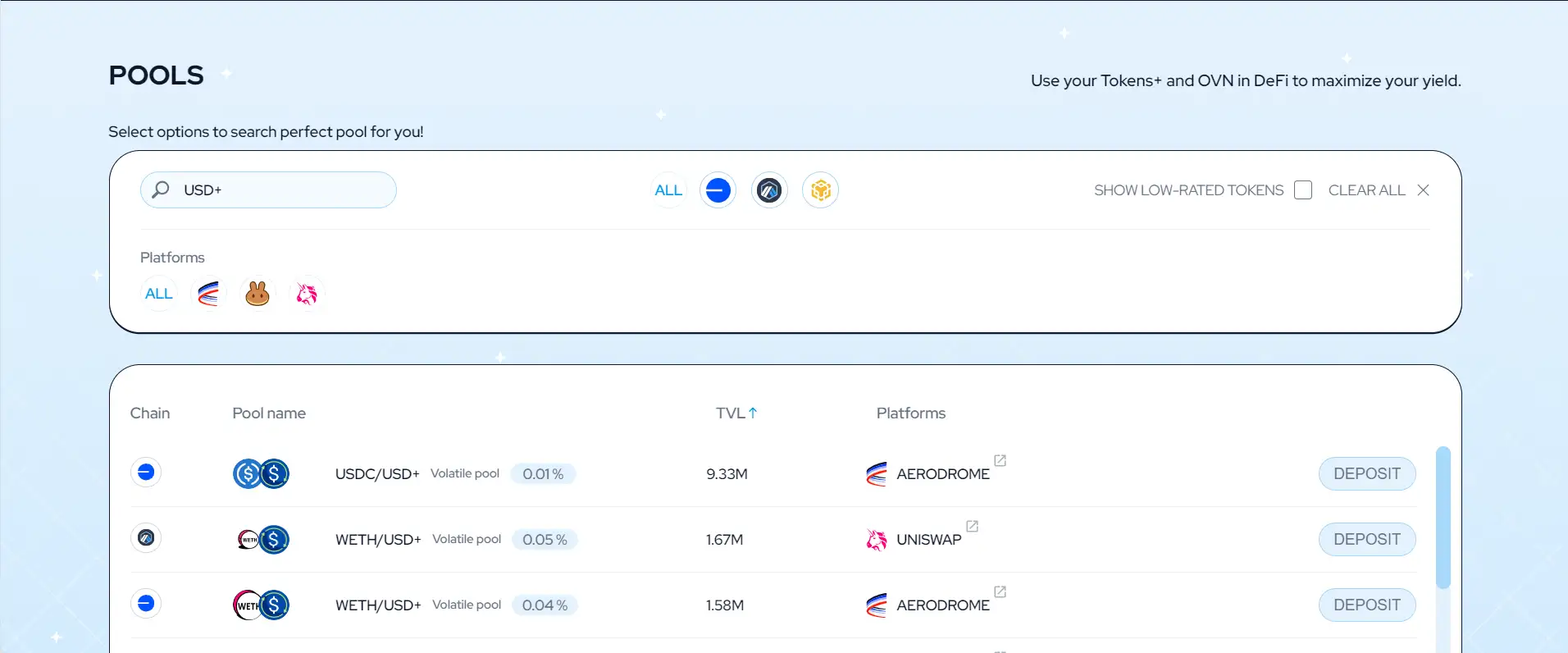Image resolution: width=1568 pixels, height=653 pixels.
Task: Deposit into WETH/USD+ Uniswap pool
Action: click(1366, 540)
